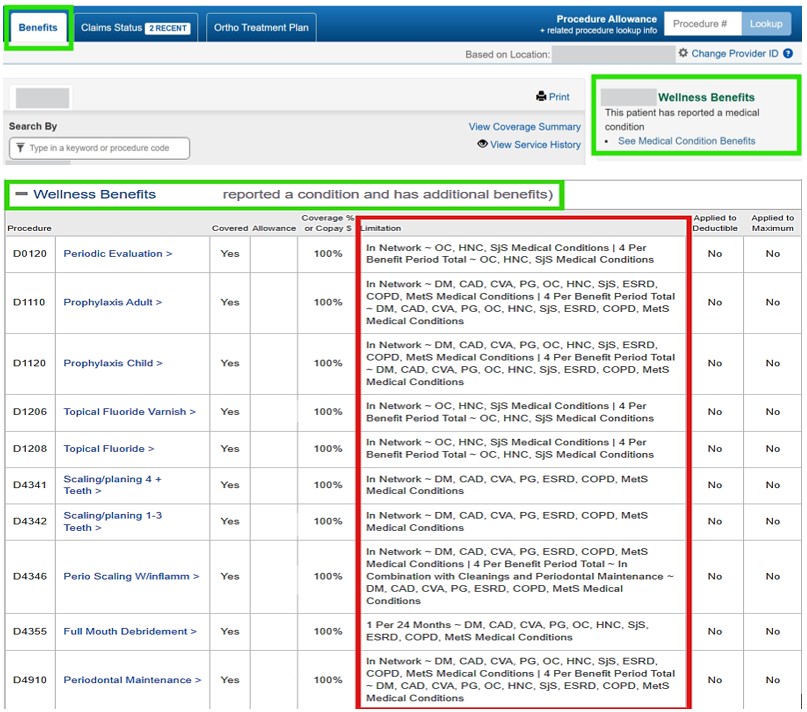This screenshot has height=712, width=807.
Task: Click the eye icon beside View Service History
Action: coord(482,144)
